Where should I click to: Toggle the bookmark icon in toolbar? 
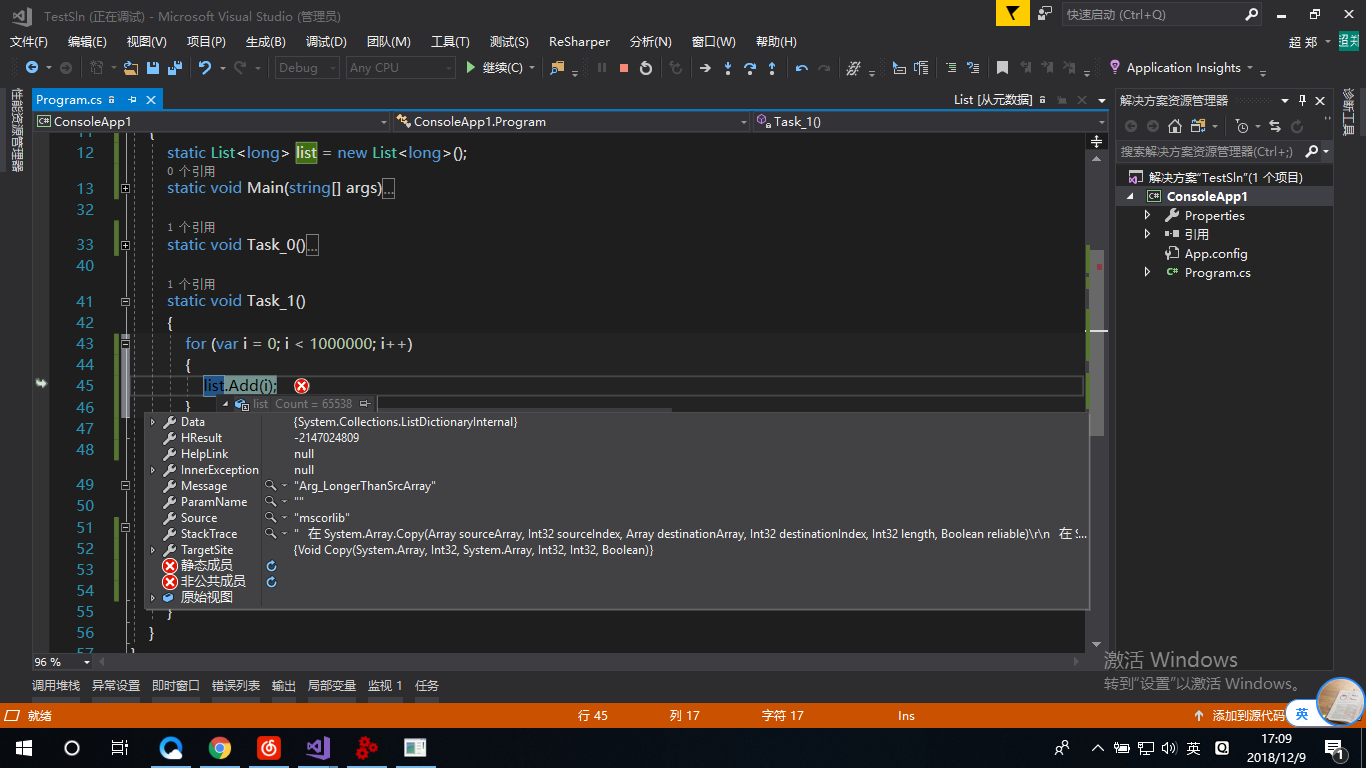pyautogui.click(x=1002, y=68)
